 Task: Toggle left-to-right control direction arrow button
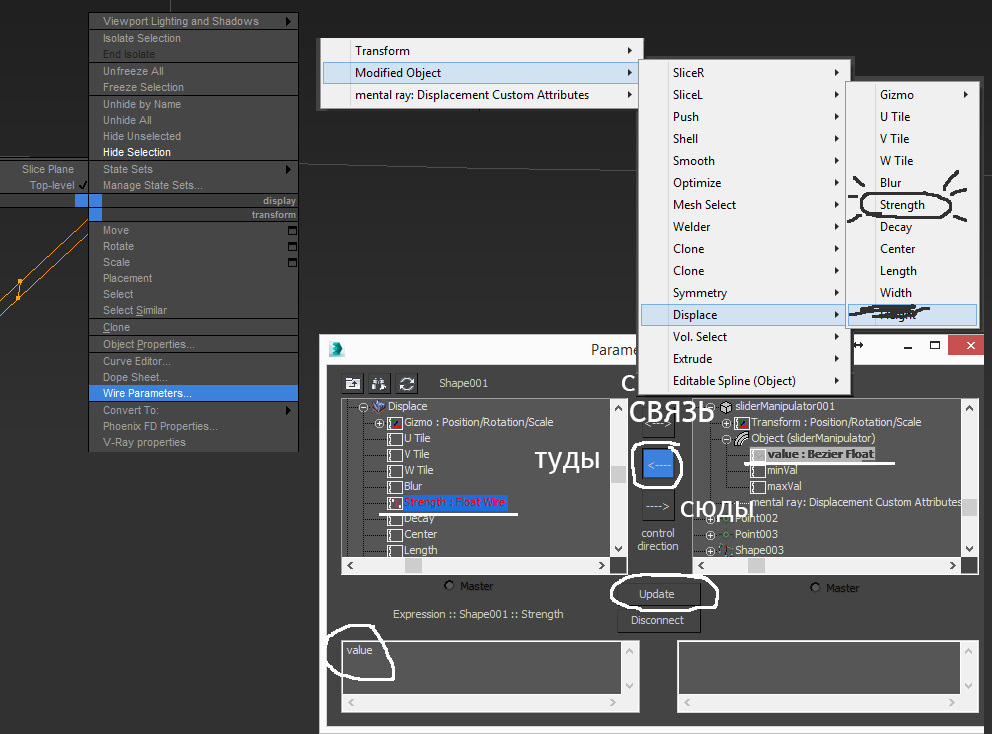click(659, 506)
